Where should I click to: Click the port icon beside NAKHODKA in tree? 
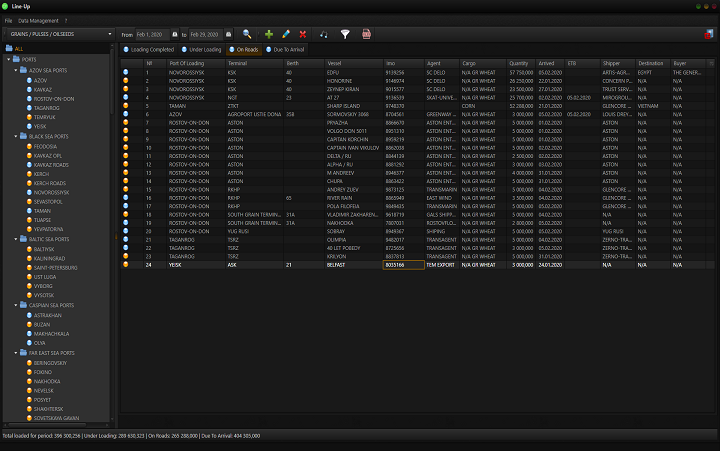click(x=29, y=381)
